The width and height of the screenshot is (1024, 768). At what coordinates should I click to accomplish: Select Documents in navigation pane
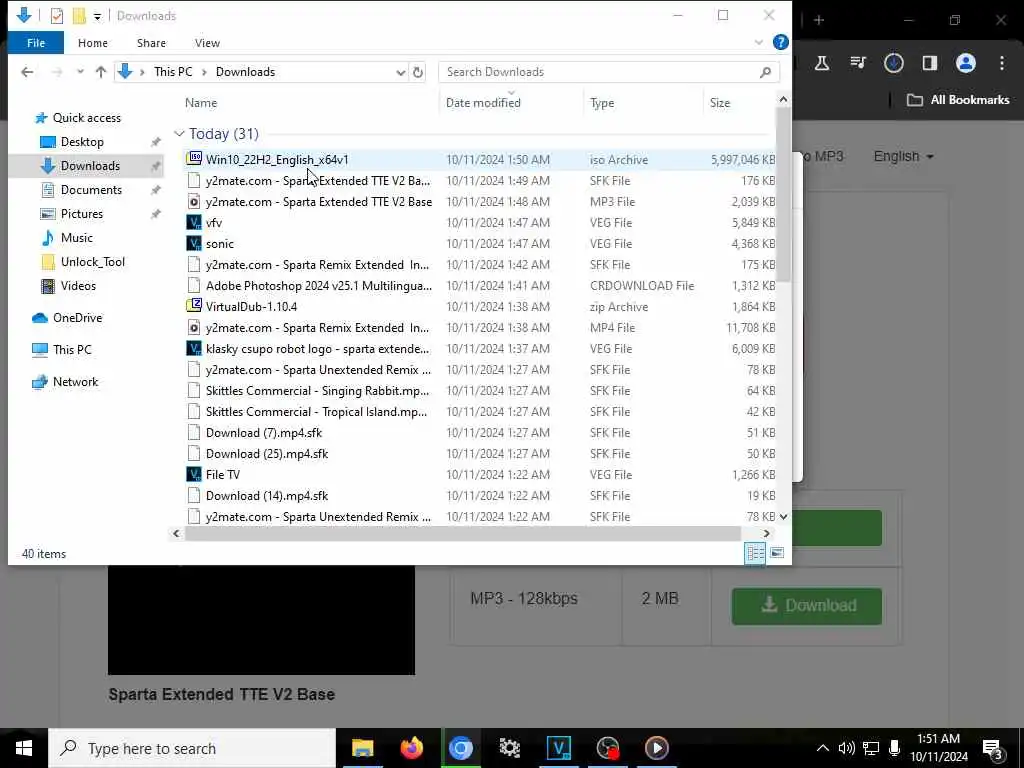tap(91, 190)
